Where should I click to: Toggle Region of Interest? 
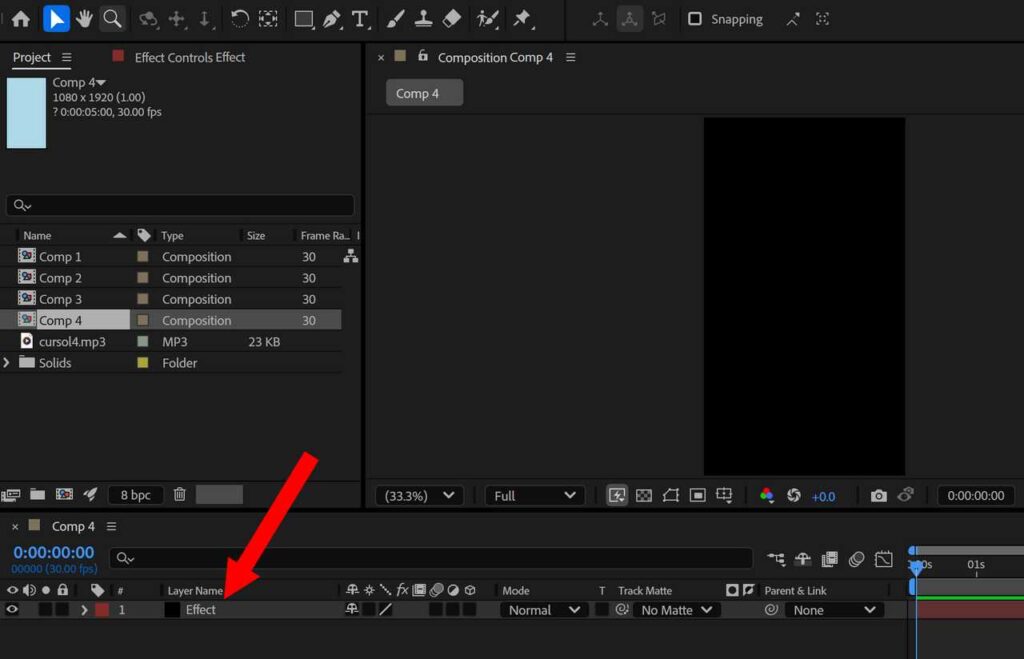697,496
